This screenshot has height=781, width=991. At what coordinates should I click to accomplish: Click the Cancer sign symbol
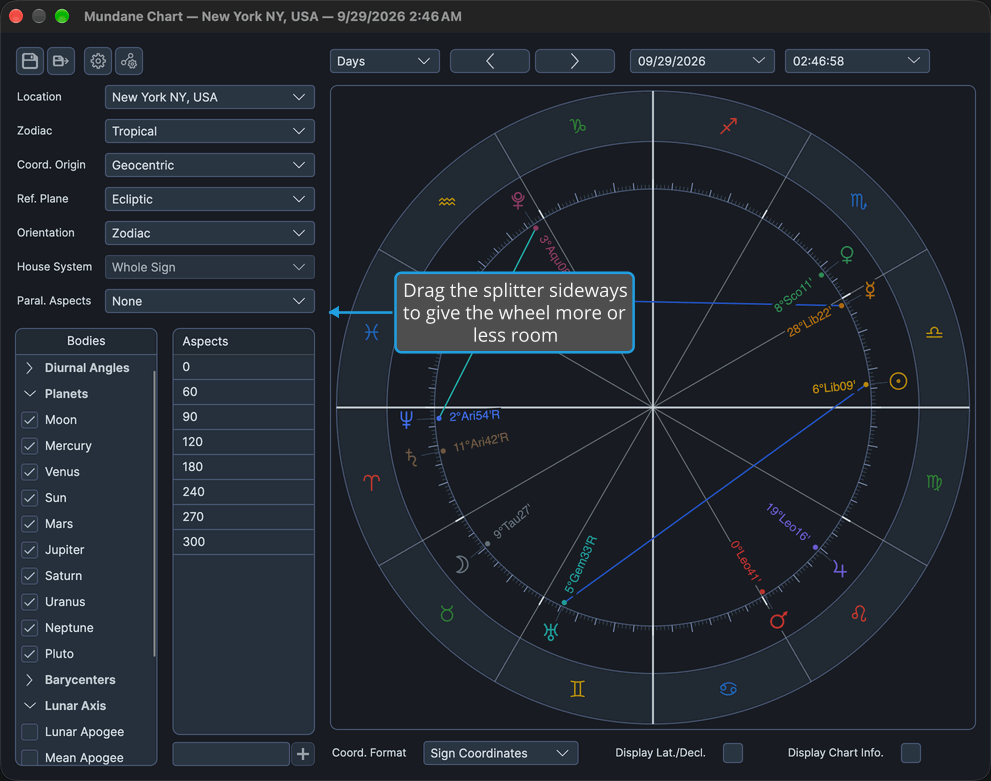tap(728, 689)
